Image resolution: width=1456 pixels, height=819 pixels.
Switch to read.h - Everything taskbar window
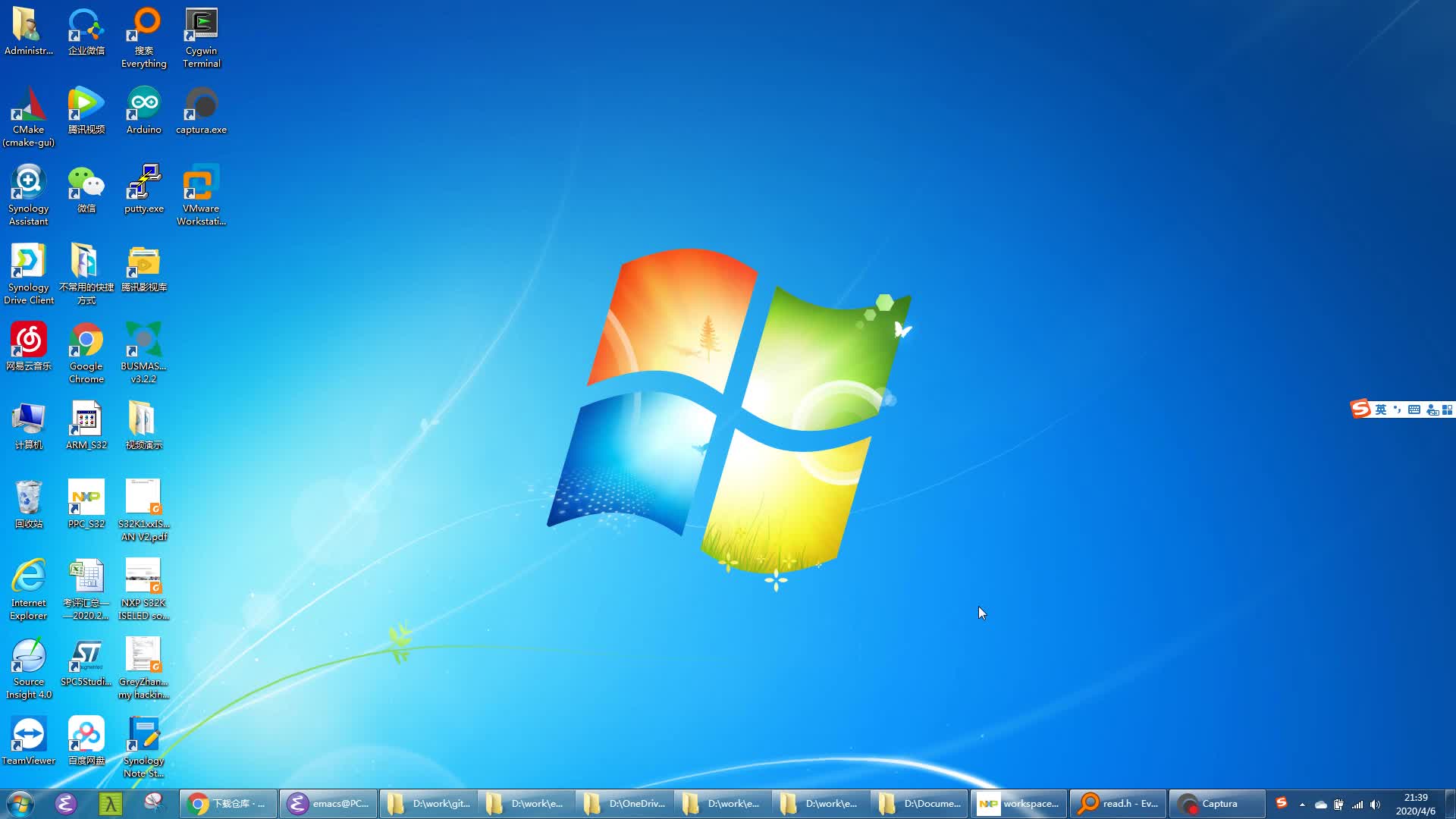tap(1118, 804)
